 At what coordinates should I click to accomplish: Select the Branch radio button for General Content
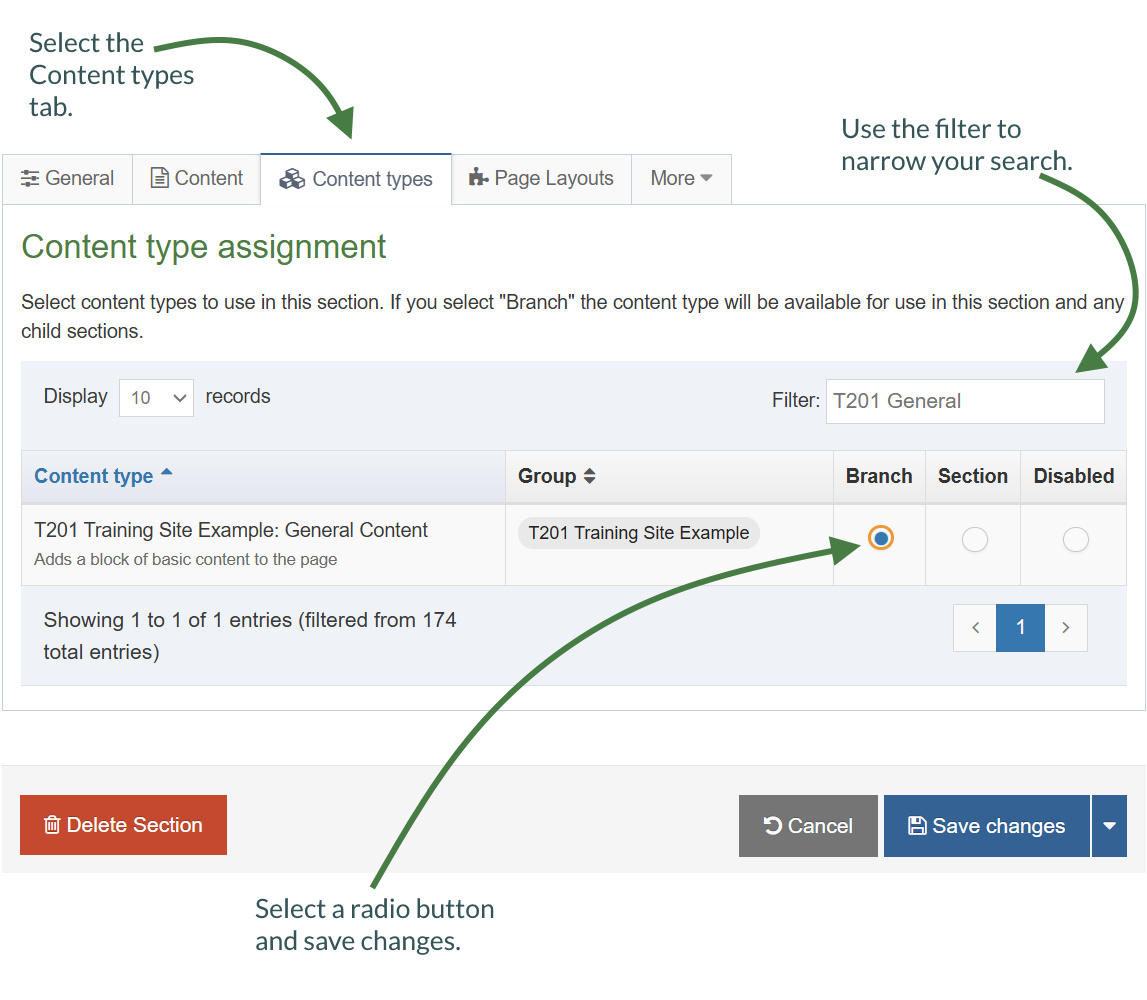click(x=879, y=538)
